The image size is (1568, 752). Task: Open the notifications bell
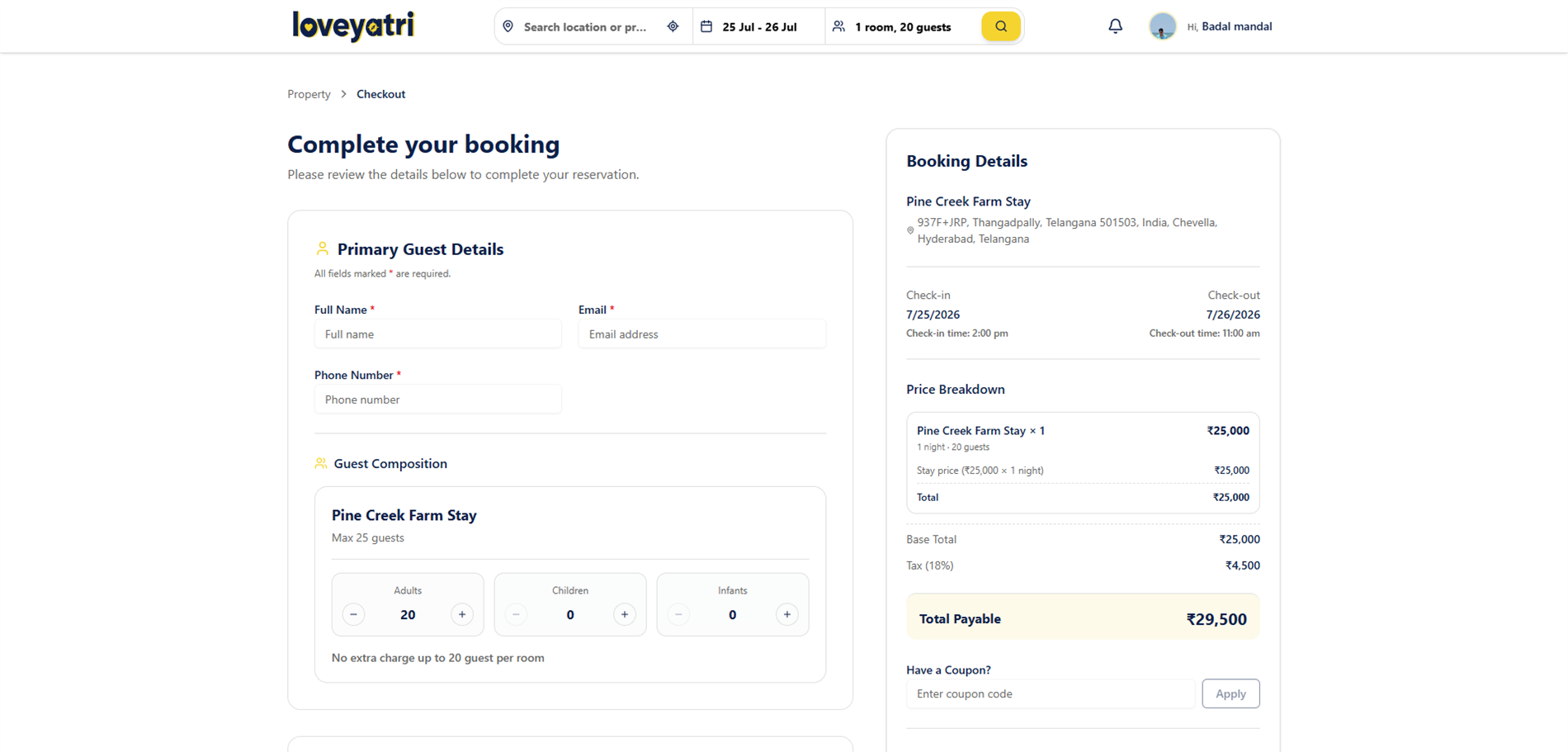(1115, 26)
